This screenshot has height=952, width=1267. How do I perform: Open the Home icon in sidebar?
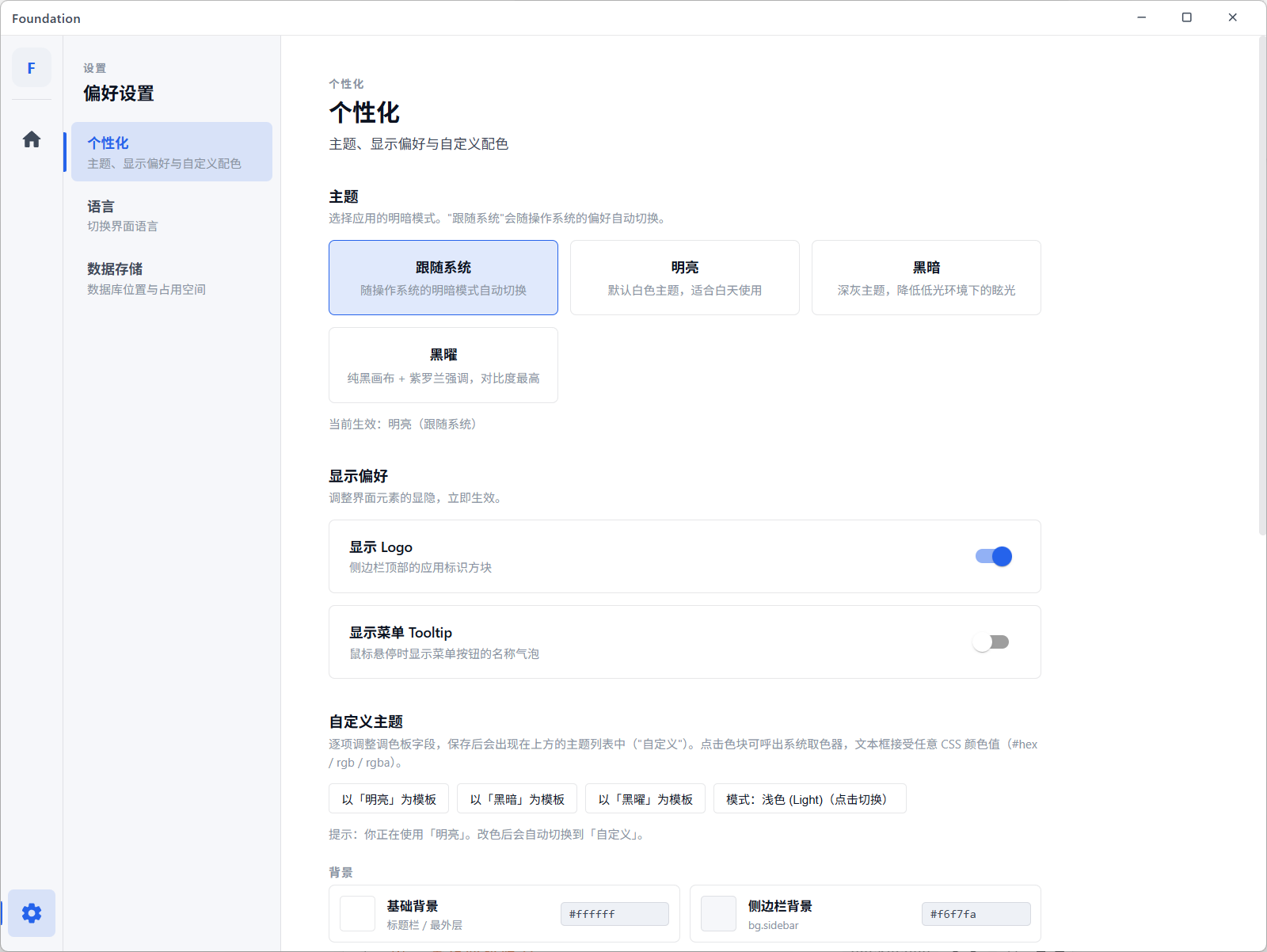pyautogui.click(x=32, y=139)
